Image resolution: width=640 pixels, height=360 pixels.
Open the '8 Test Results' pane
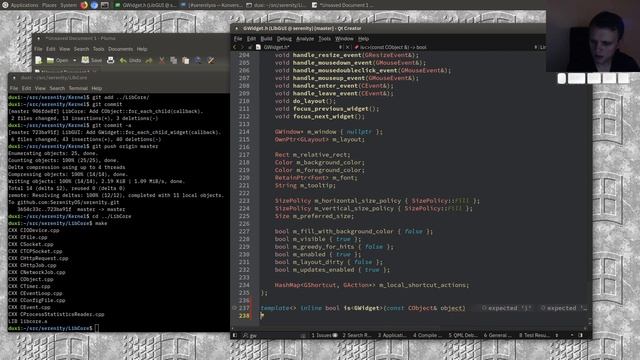click(x=533, y=335)
